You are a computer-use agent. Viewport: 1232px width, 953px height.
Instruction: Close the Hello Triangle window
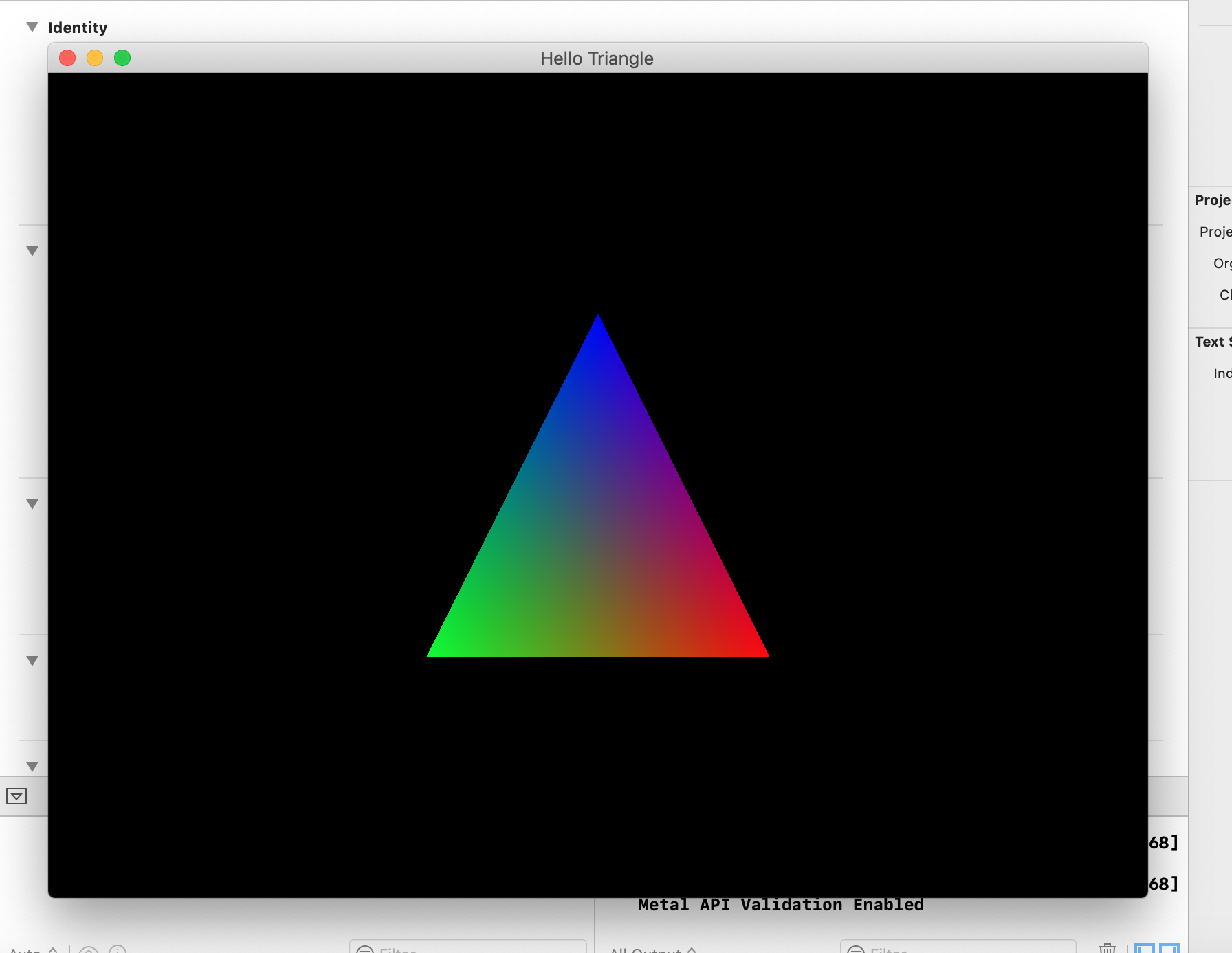pos(67,58)
